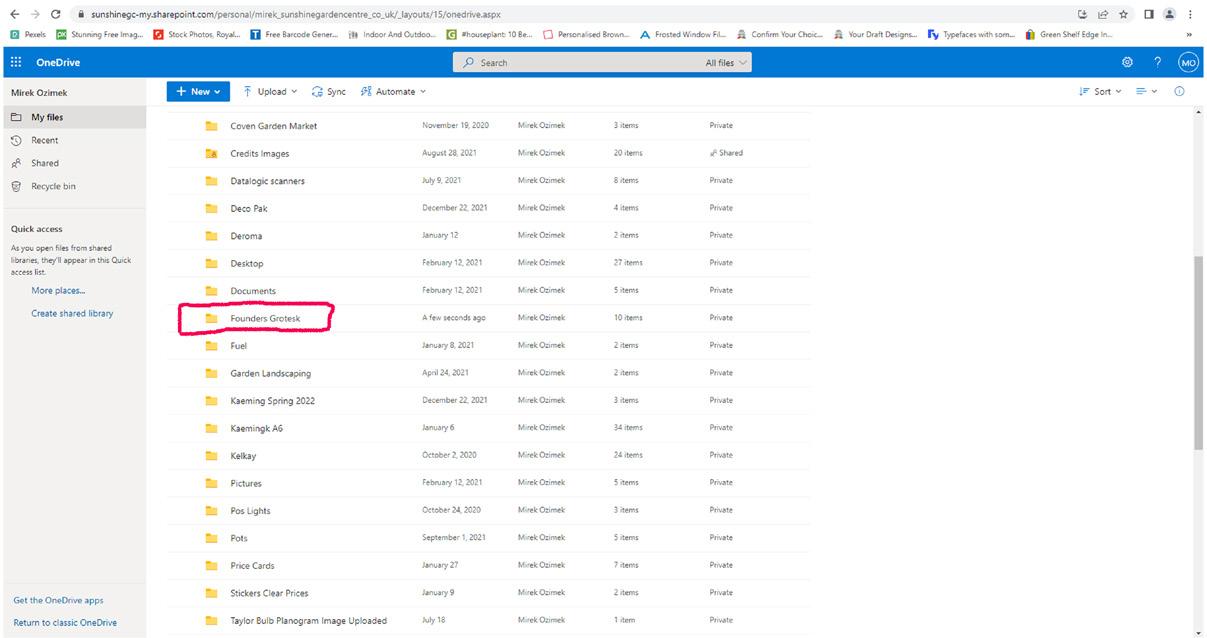Open the MO account avatar menu
The height and width of the screenshot is (638, 1207).
pos(1188,62)
